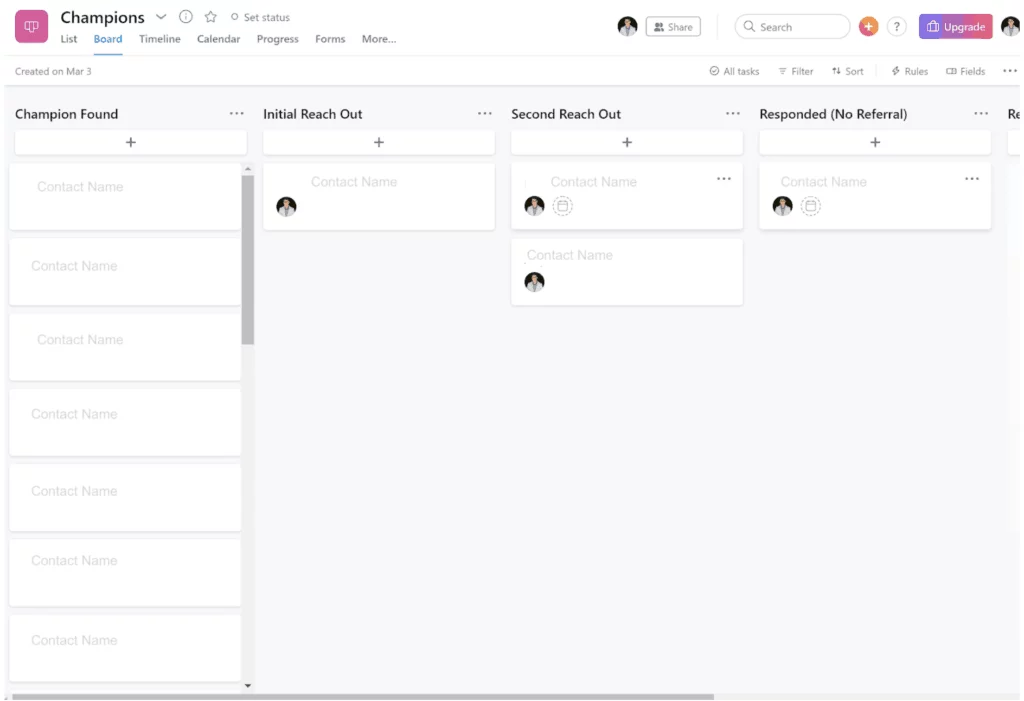Image resolution: width=1024 pixels, height=701 pixels.
Task: Click assignee avatar on second Second Reach Out card
Action: (534, 282)
